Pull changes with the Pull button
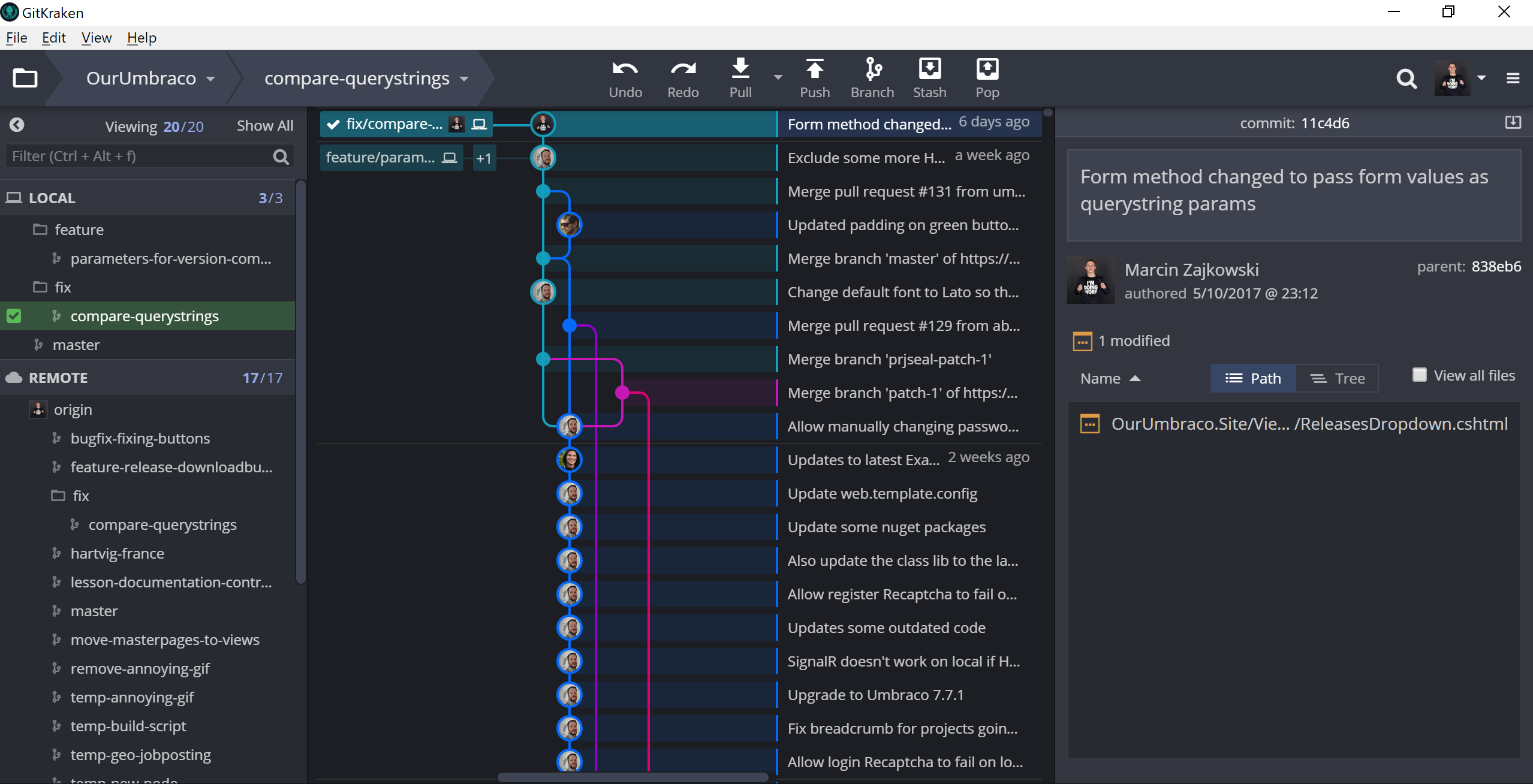Image resolution: width=1533 pixels, height=784 pixels. click(740, 79)
